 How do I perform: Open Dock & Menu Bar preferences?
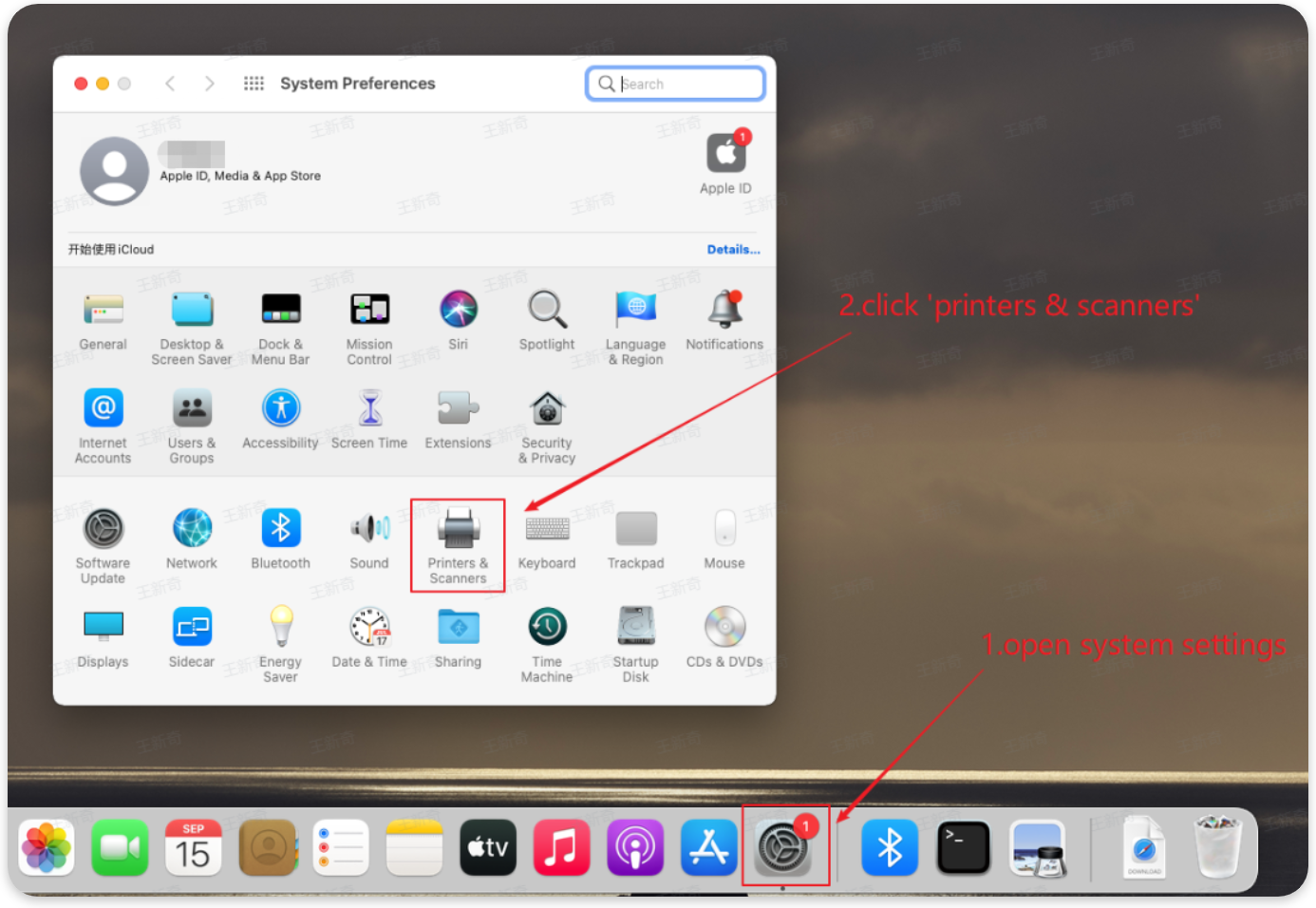(x=281, y=310)
